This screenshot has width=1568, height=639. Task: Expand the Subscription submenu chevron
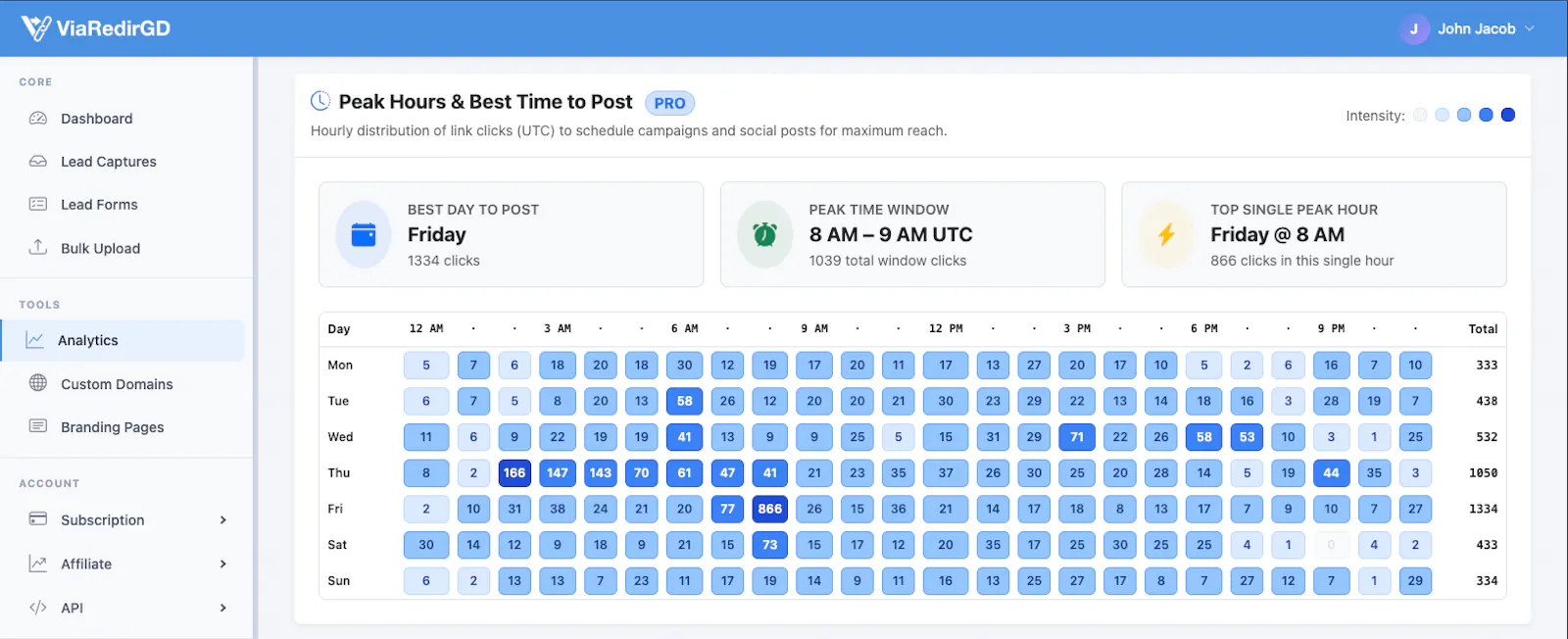click(x=223, y=520)
